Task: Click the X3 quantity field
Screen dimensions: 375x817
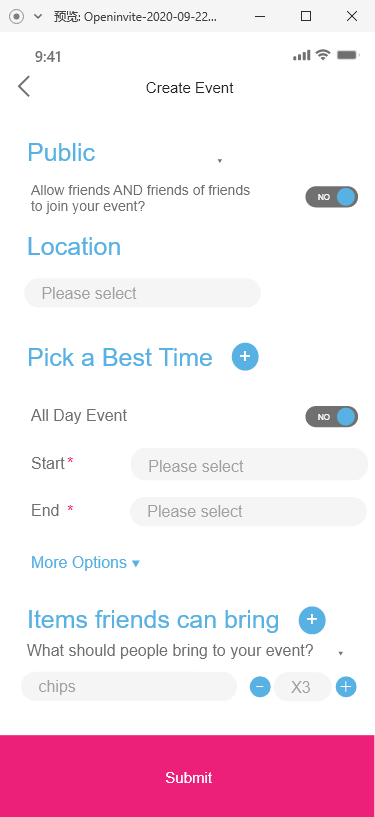Action: (x=303, y=687)
